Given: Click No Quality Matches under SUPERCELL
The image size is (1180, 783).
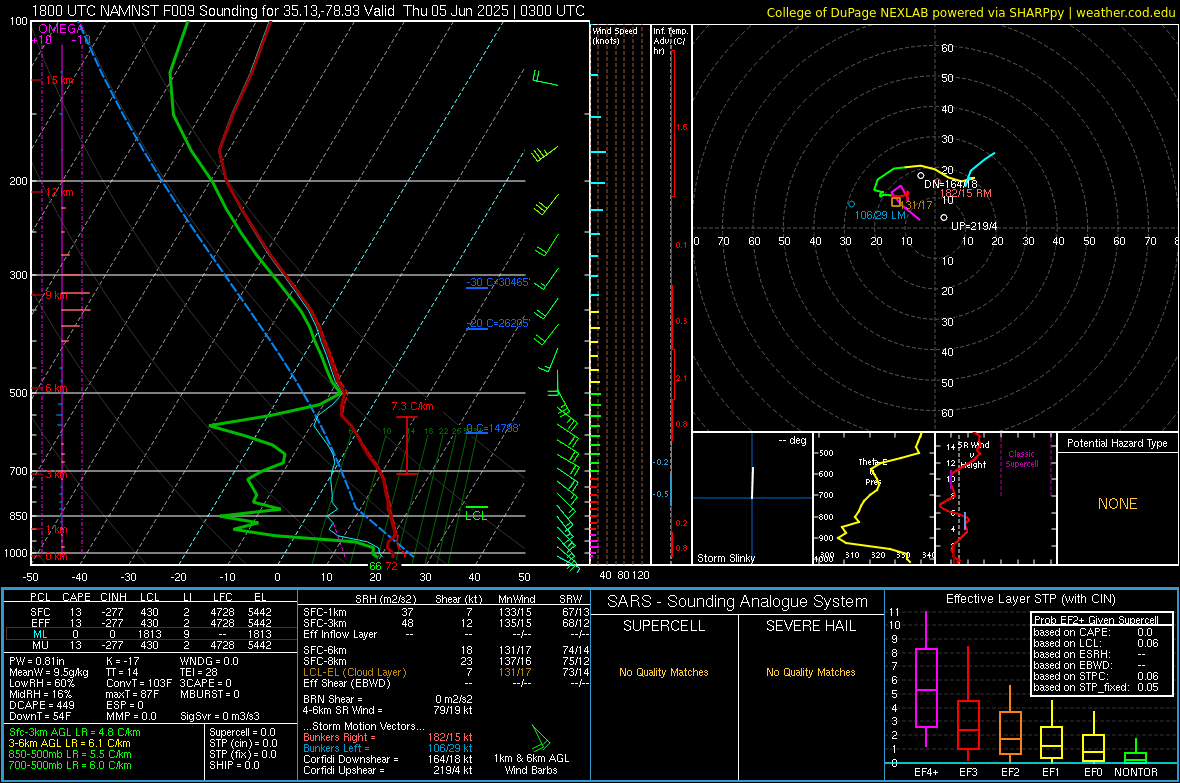Looking at the screenshot, I should tap(664, 672).
